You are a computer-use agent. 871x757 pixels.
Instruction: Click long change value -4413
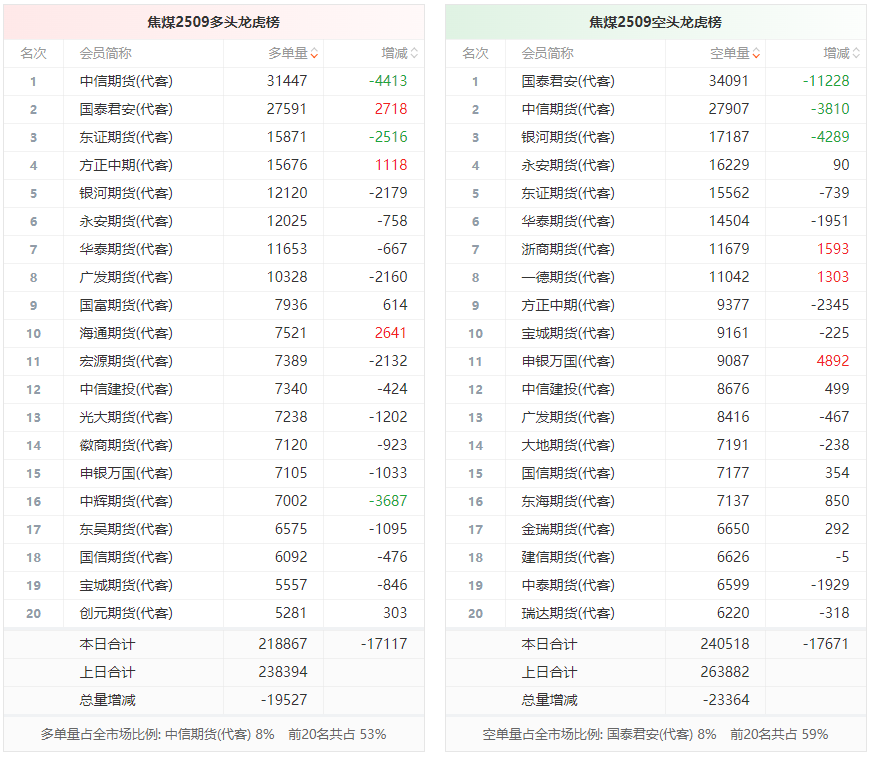click(388, 81)
